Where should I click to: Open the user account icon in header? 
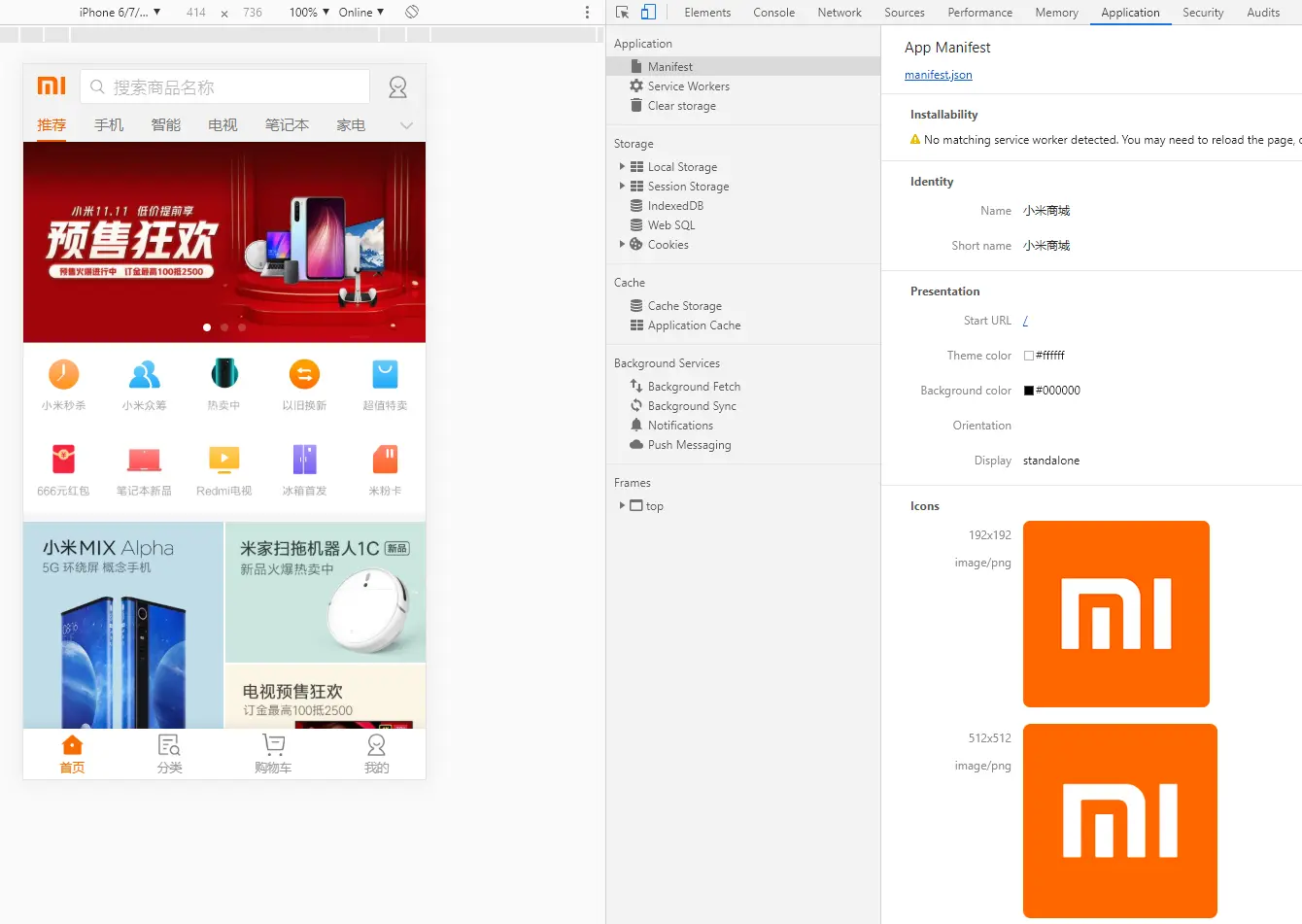[397, 87]
